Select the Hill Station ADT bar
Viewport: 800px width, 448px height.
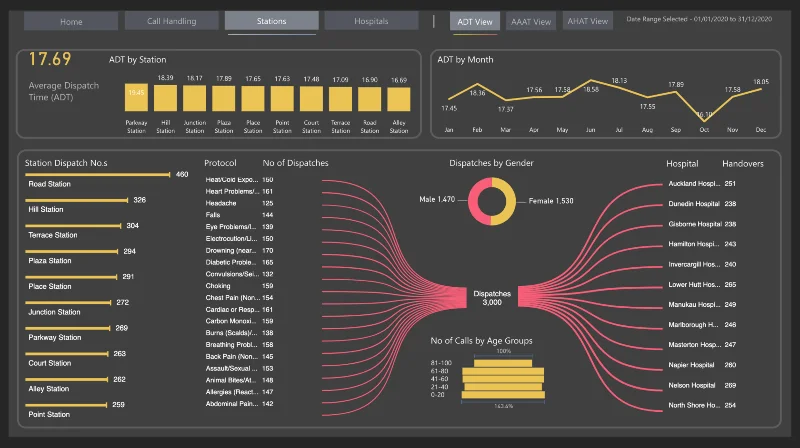coord(165,98)
